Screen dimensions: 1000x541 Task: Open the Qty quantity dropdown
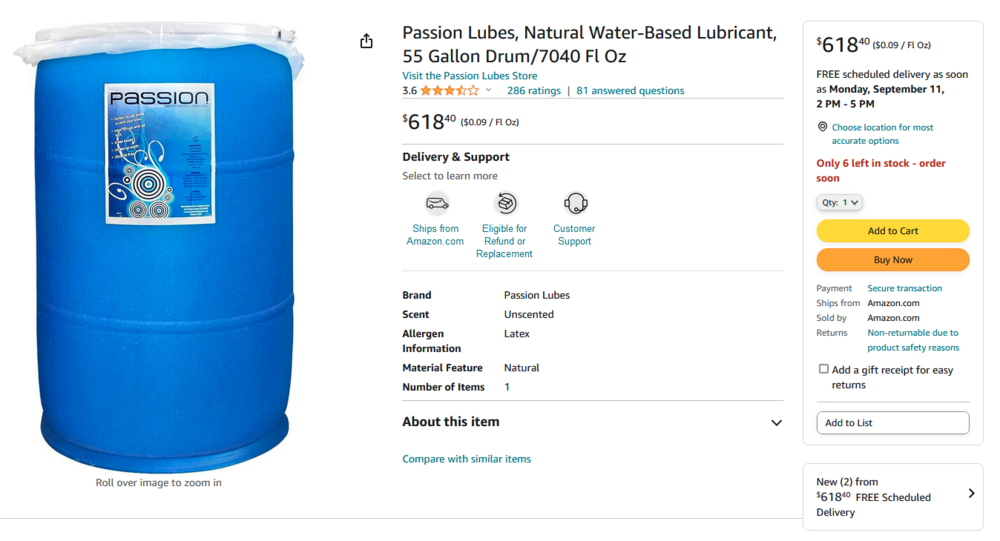click(839, 202)
